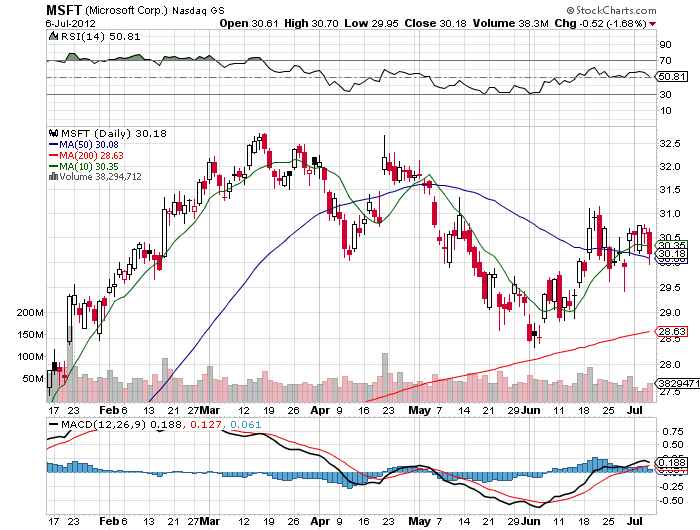The image size is (700, 530).
Task: Click the (Microsoft Corp.) company name
Action: pyautogui.click(x=127, y=10)
